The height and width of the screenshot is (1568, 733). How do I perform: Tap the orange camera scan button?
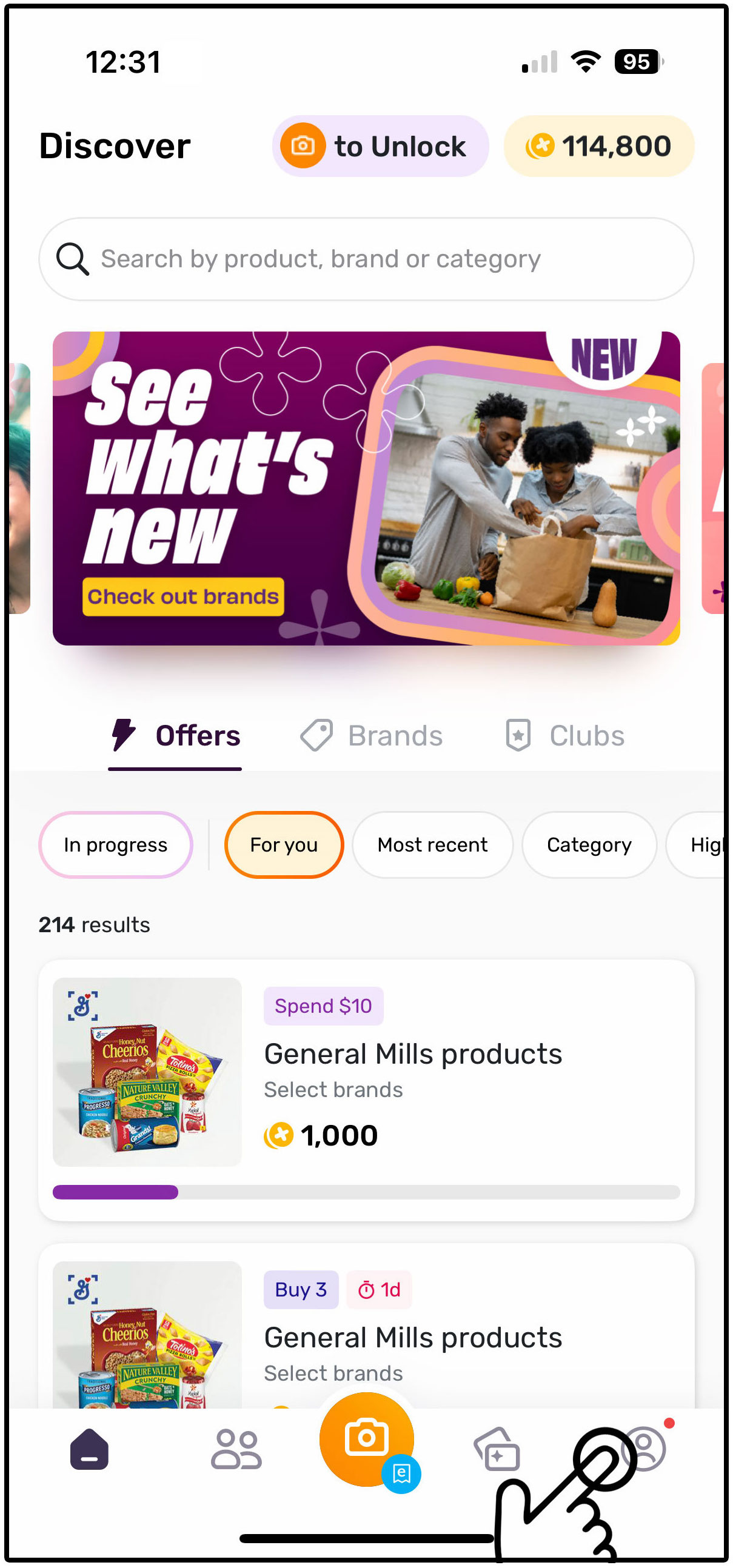(366, 1439)
